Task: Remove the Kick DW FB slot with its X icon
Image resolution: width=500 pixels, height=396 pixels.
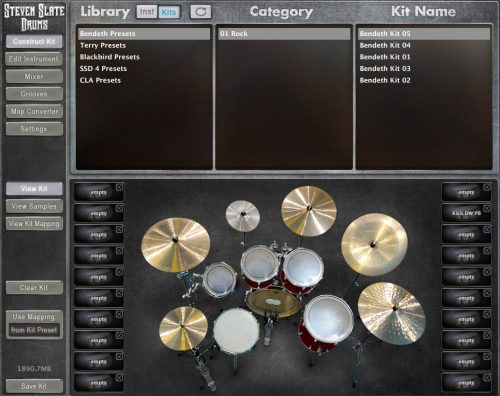Action: pos(487,208)
